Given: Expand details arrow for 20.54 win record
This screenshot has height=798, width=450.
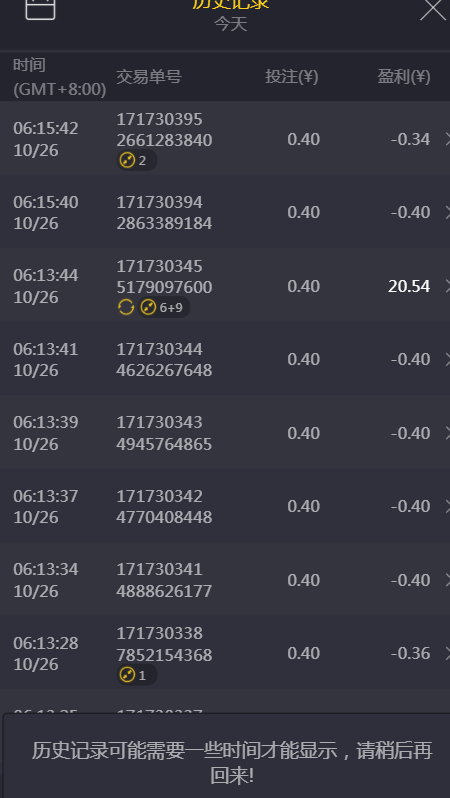Looking at the screenshot, I should (447, 286).
